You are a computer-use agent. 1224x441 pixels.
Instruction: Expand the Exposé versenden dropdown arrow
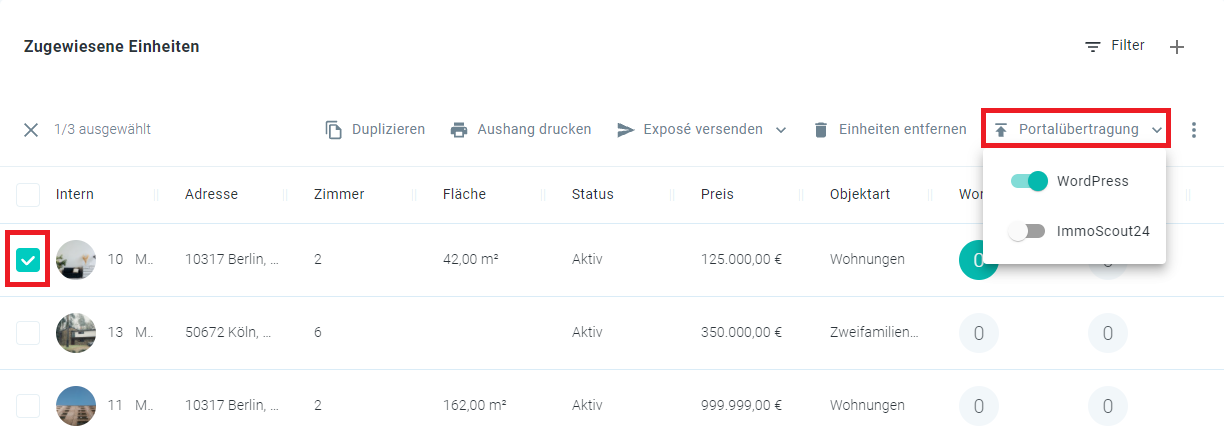tap(781, 130)
